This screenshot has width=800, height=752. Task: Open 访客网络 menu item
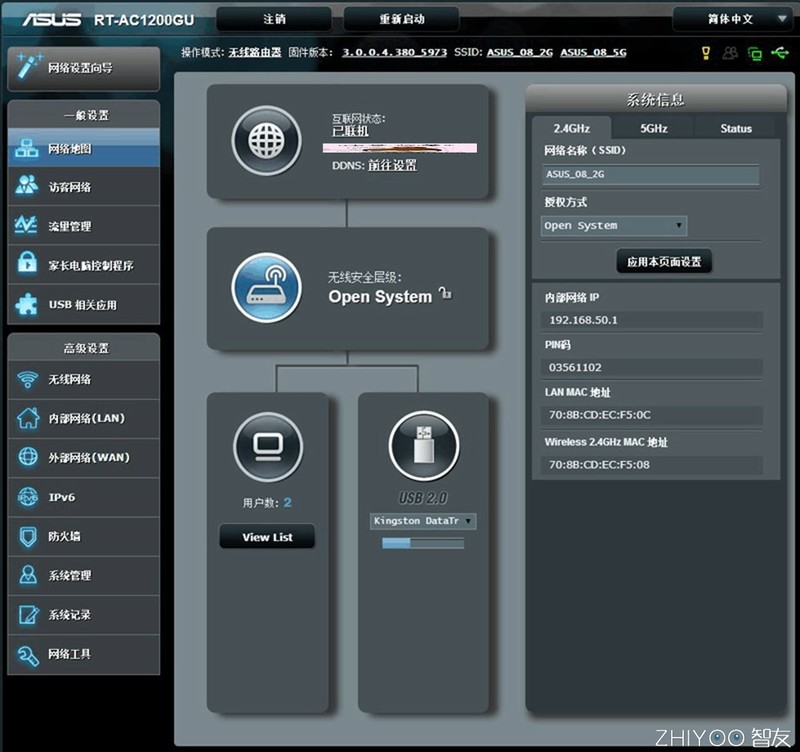(x=84, y=187)
